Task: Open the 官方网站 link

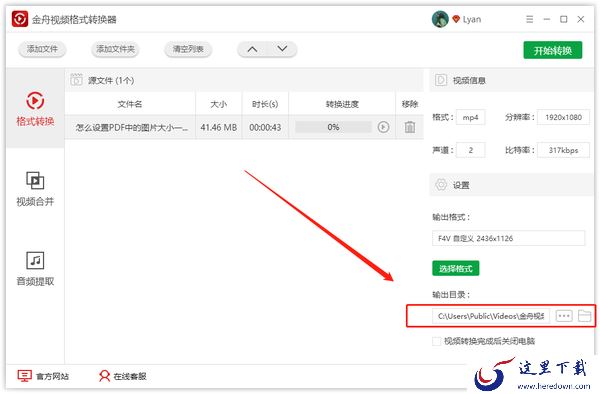Action: [43, 376]
